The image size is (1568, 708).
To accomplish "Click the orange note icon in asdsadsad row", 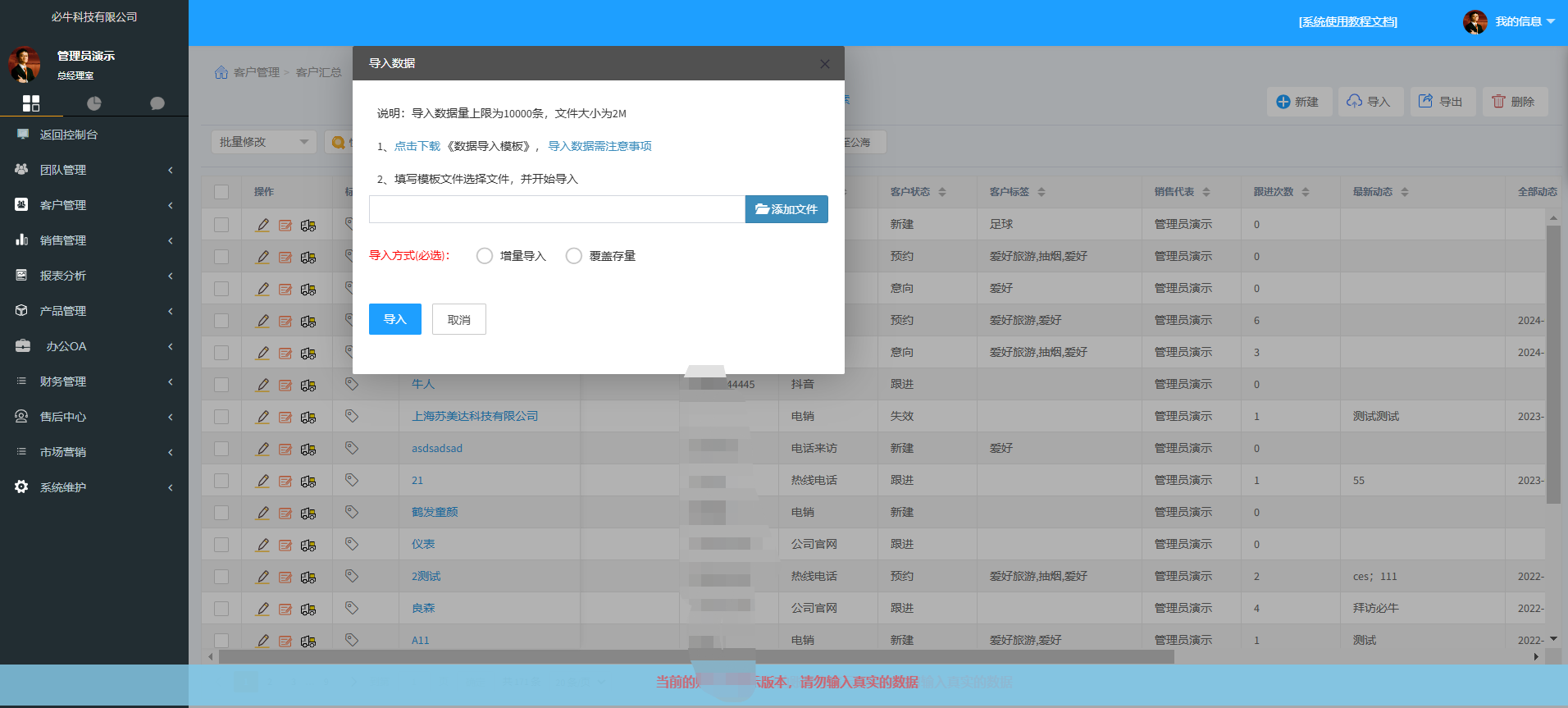I will coord(285,449).
